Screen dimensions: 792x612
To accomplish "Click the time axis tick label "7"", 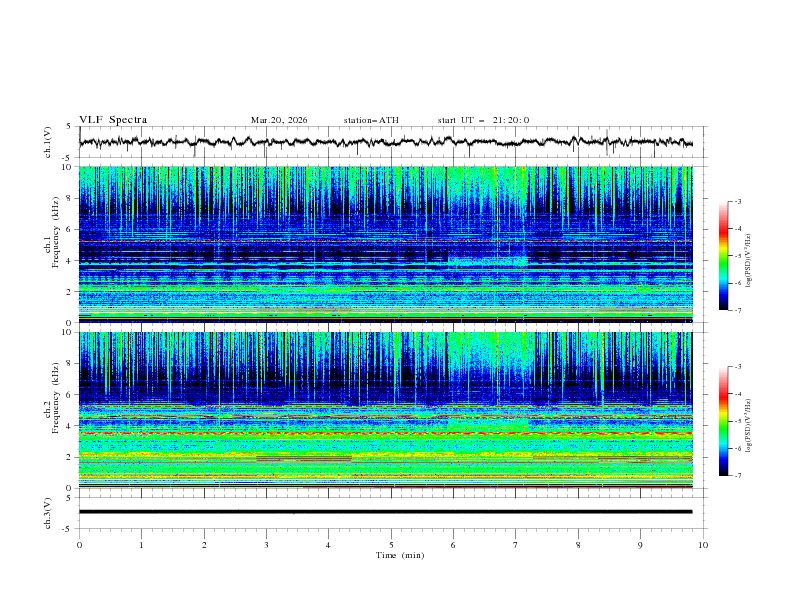I will coord(516,545).
